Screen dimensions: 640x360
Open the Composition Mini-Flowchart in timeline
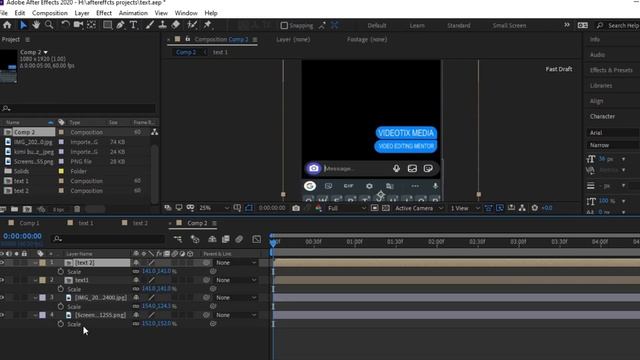[178, 239]
